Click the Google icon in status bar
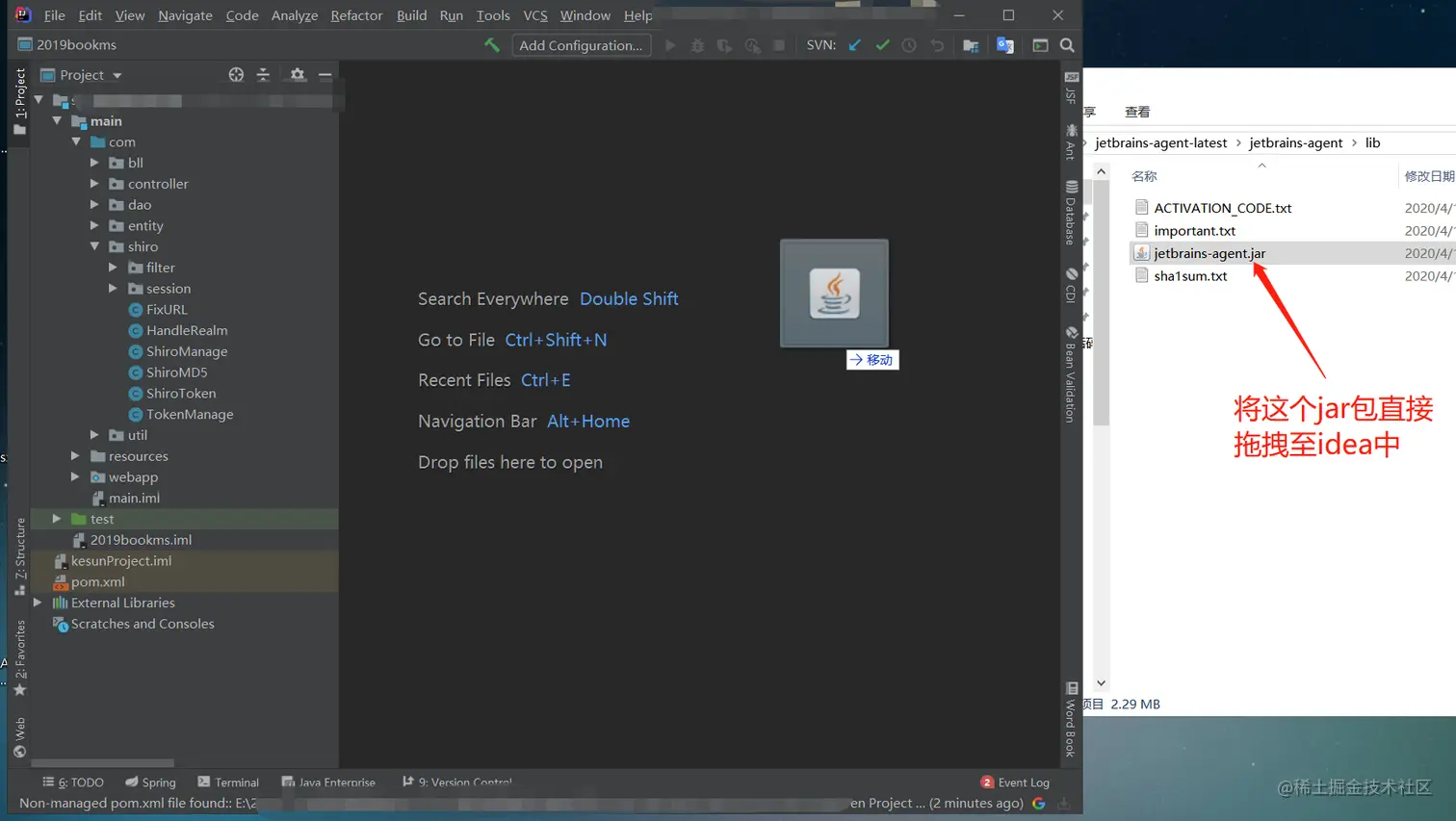The image size is (1456, 821). [x=1039, y=804]
